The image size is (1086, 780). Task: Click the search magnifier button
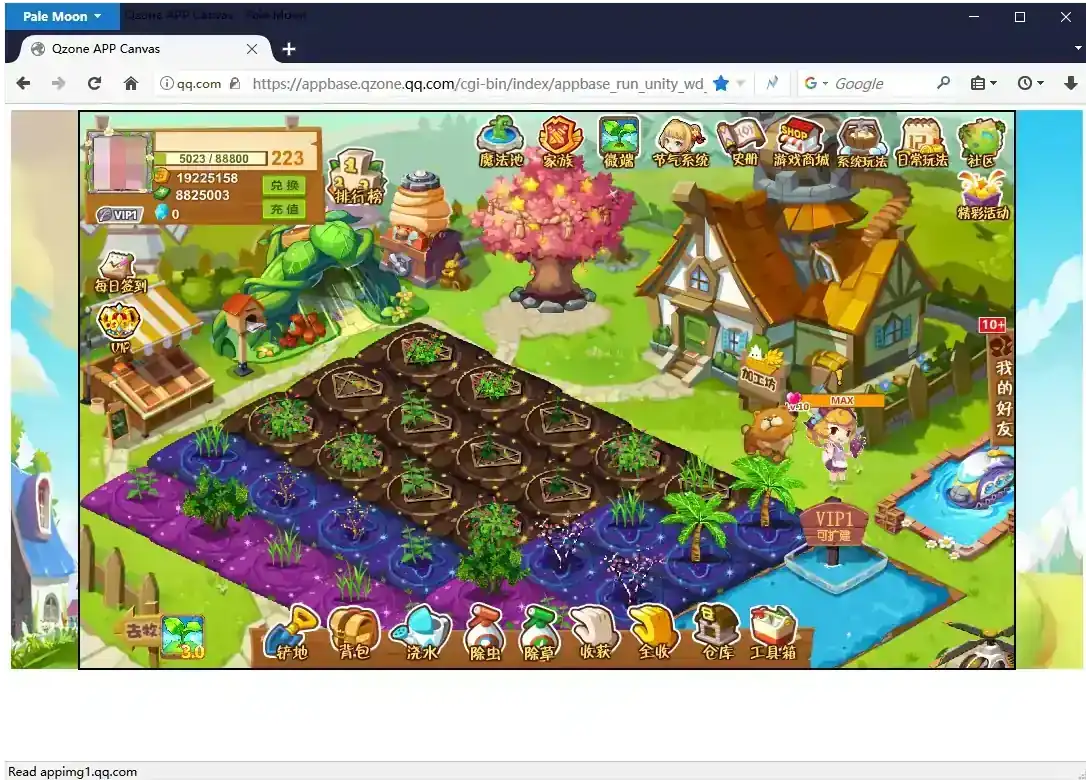[x=943, y=83]
